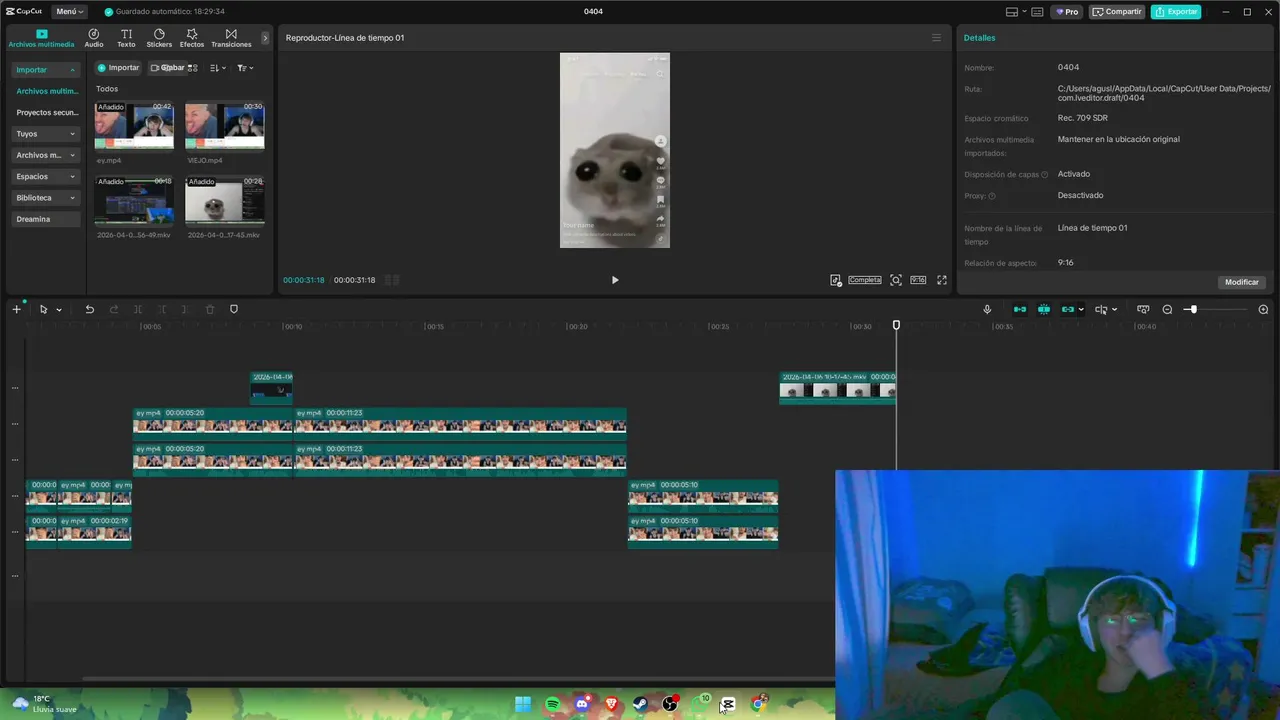
Task: Click the Completa quality button
Action: pos(865,280)
